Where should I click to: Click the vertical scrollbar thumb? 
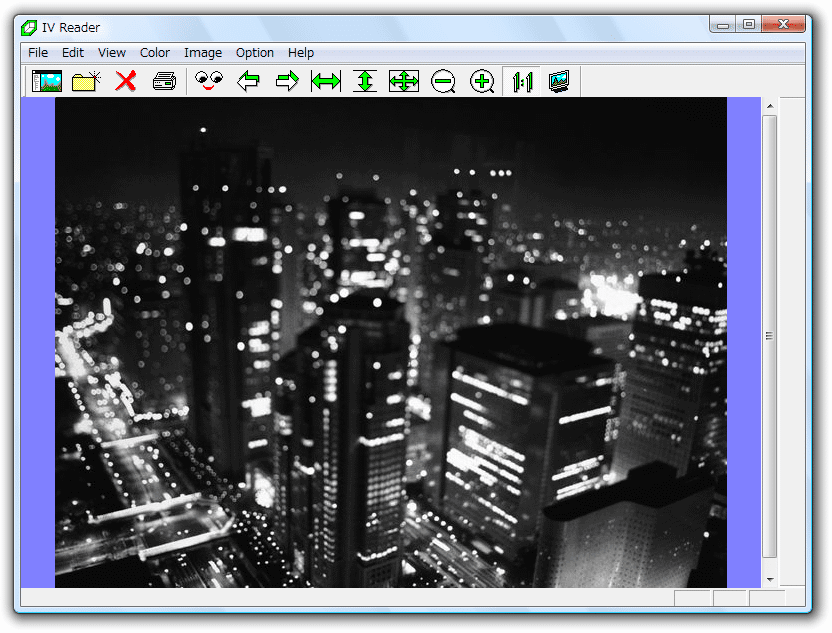pyautogui.click(x=770, y=336)
